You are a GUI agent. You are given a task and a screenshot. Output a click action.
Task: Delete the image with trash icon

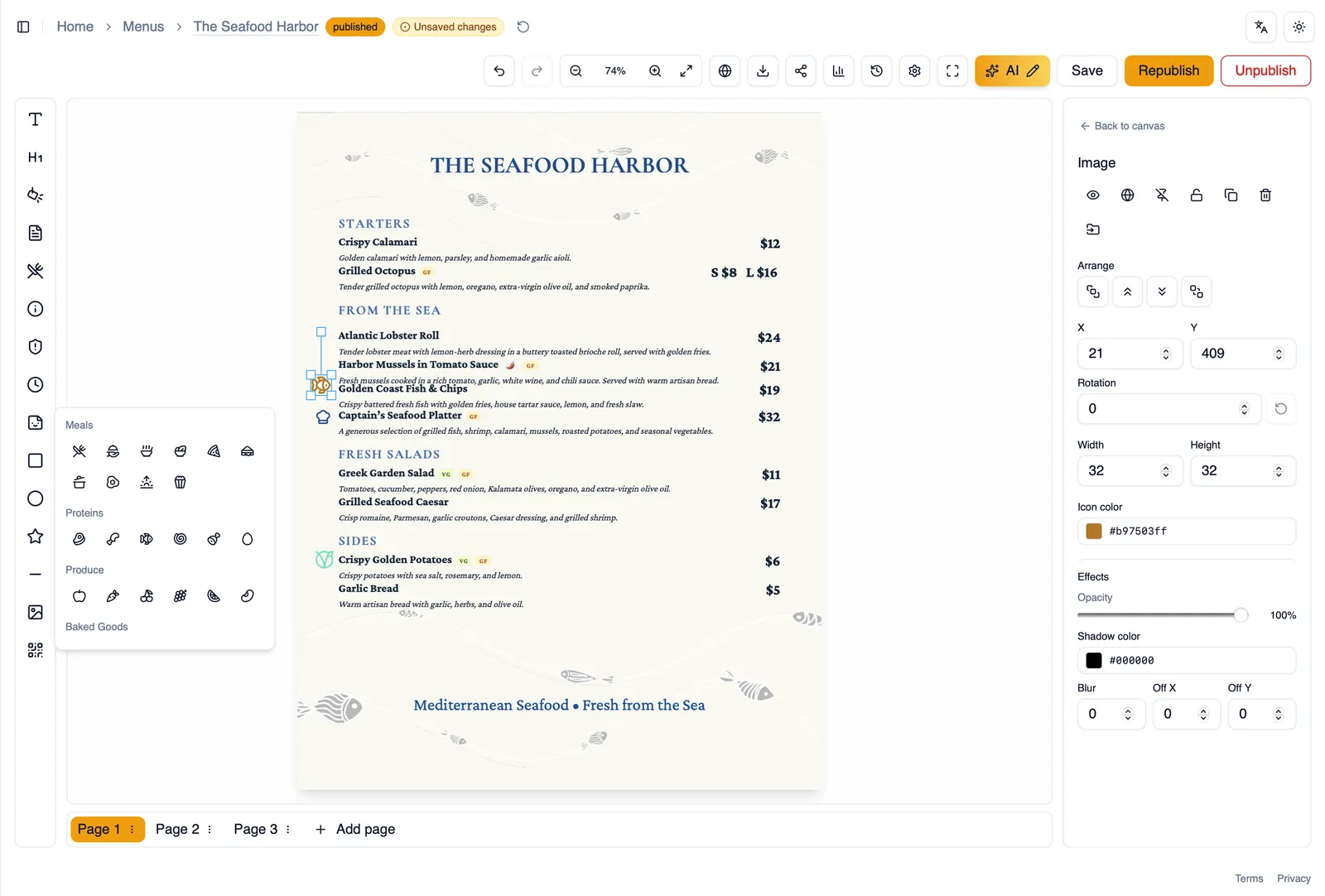point(1265,195)
